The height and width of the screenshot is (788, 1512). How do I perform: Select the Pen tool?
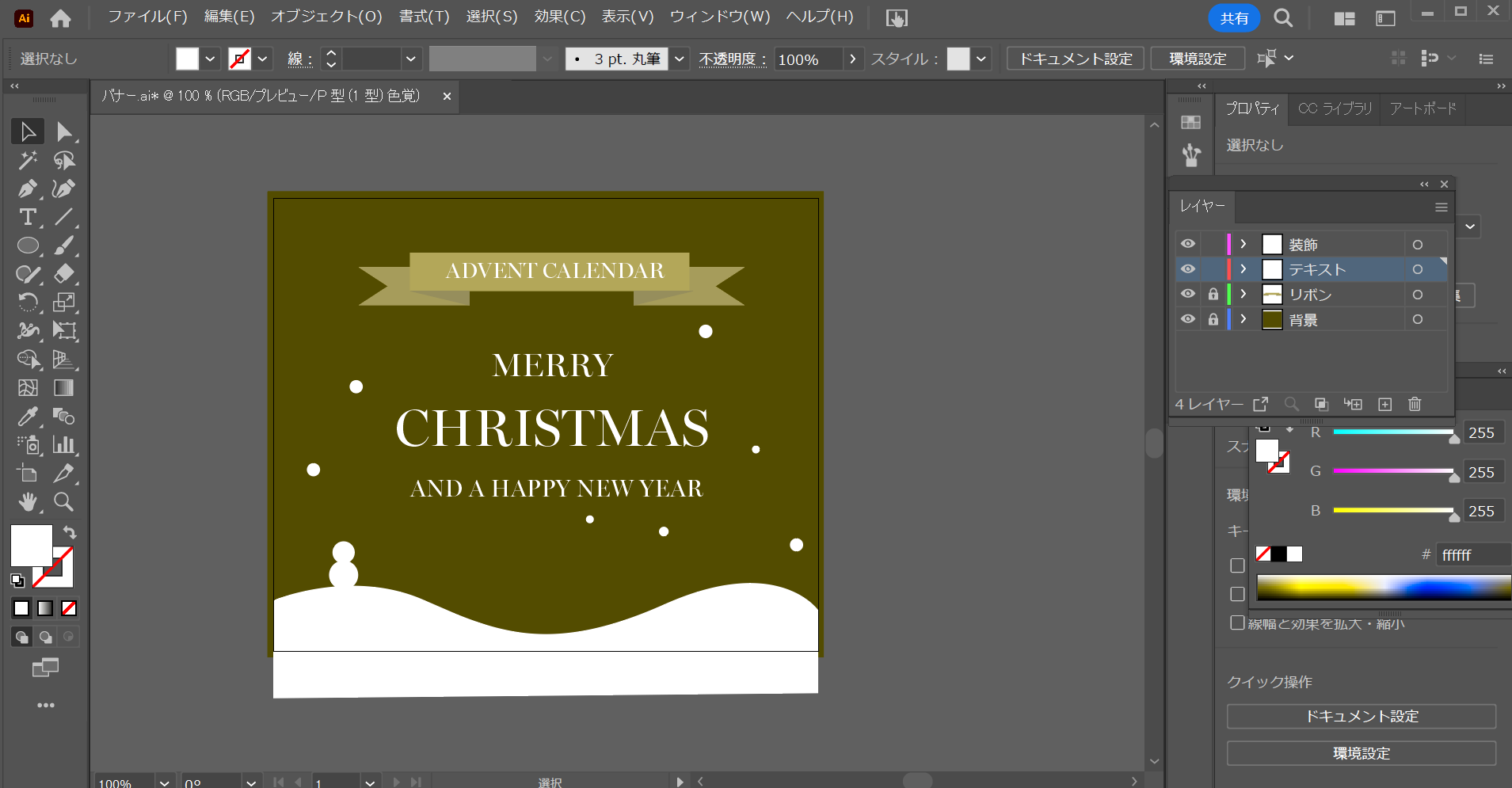27,188
